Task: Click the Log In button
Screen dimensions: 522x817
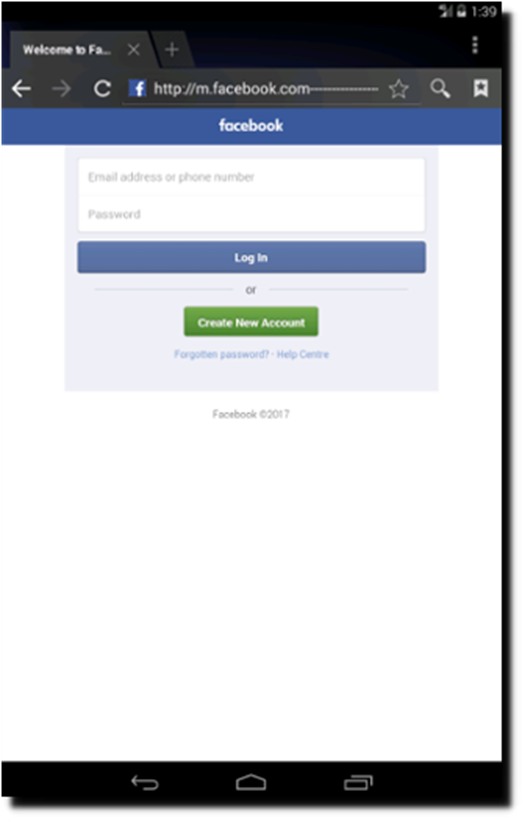Action: click(251, 257)
